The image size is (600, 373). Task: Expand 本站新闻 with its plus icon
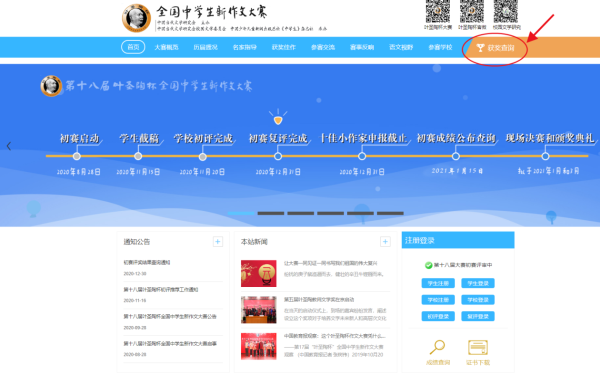(385, 241)
